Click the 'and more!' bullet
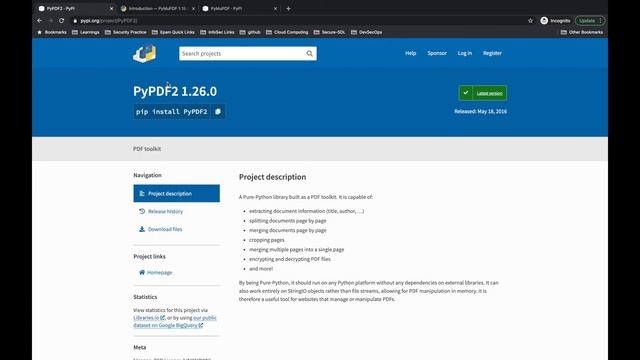Viewport: 640px width, 360px height. tap(261, 269)
